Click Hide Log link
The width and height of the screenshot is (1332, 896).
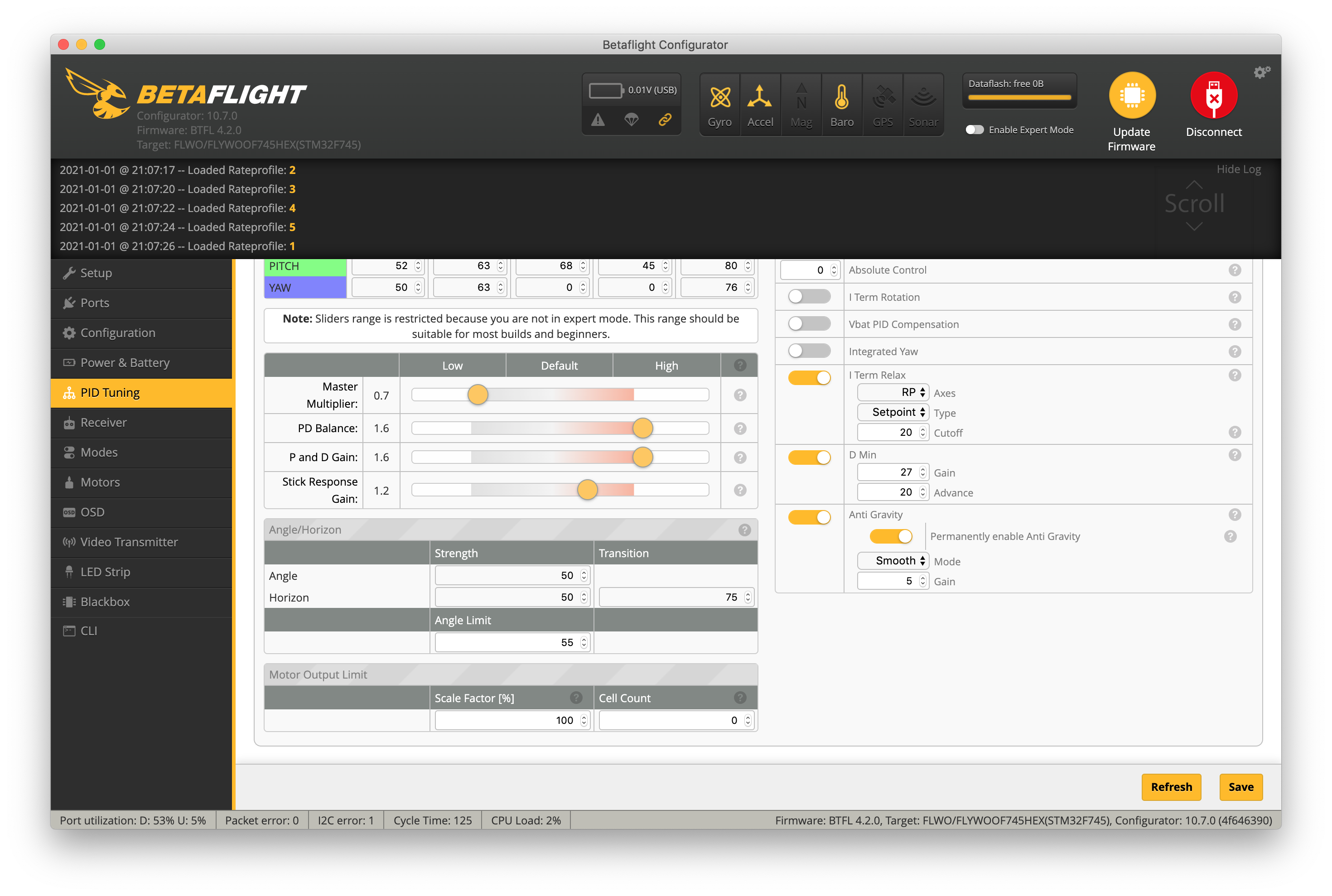point(1238,169)
